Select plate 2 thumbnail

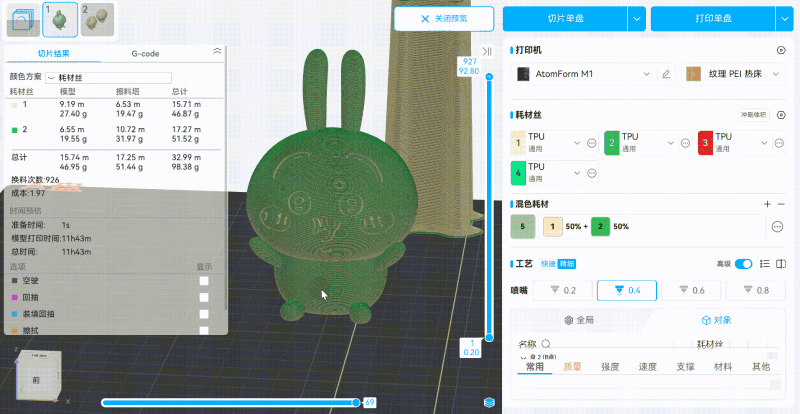[97, 20]
